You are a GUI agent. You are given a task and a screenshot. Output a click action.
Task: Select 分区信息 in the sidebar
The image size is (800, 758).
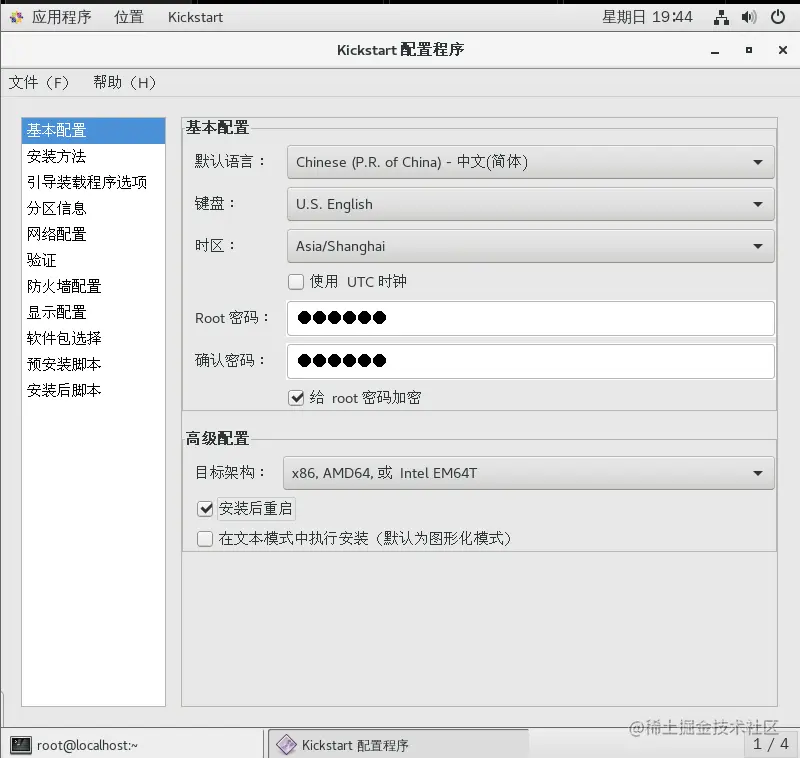tap(93, 208)
